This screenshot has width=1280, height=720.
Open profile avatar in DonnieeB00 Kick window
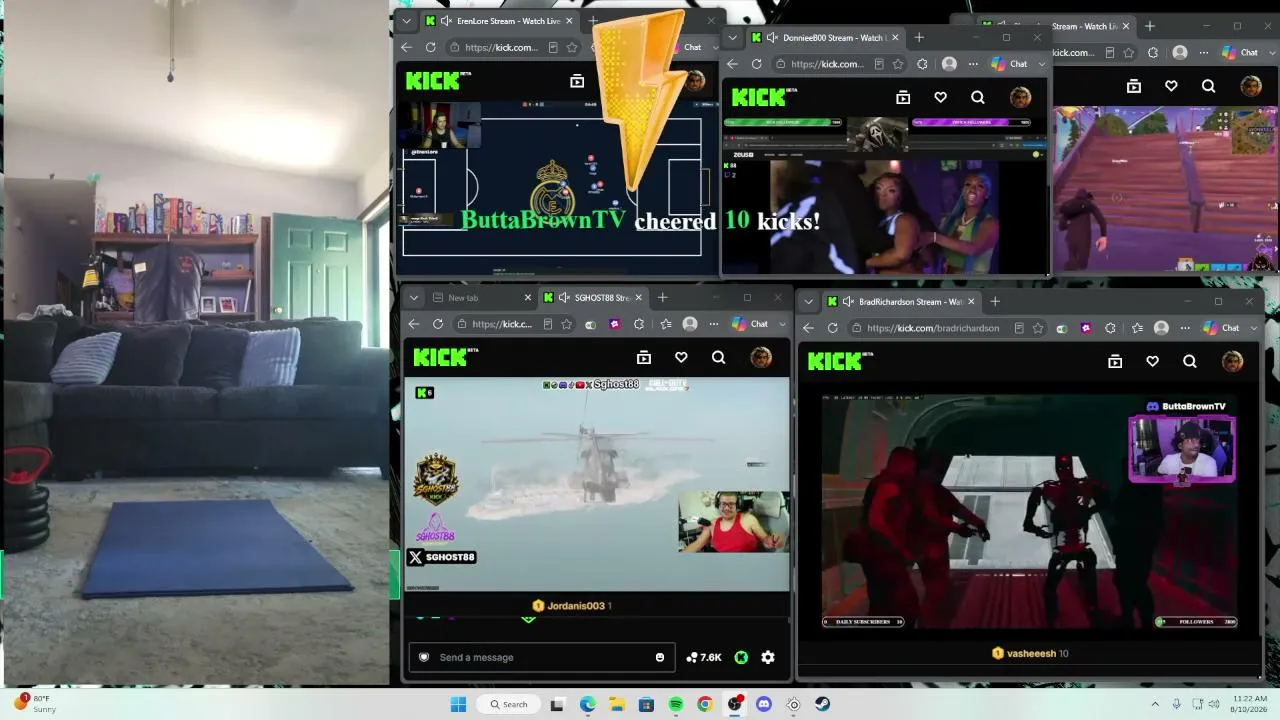tap(1020, 97)
